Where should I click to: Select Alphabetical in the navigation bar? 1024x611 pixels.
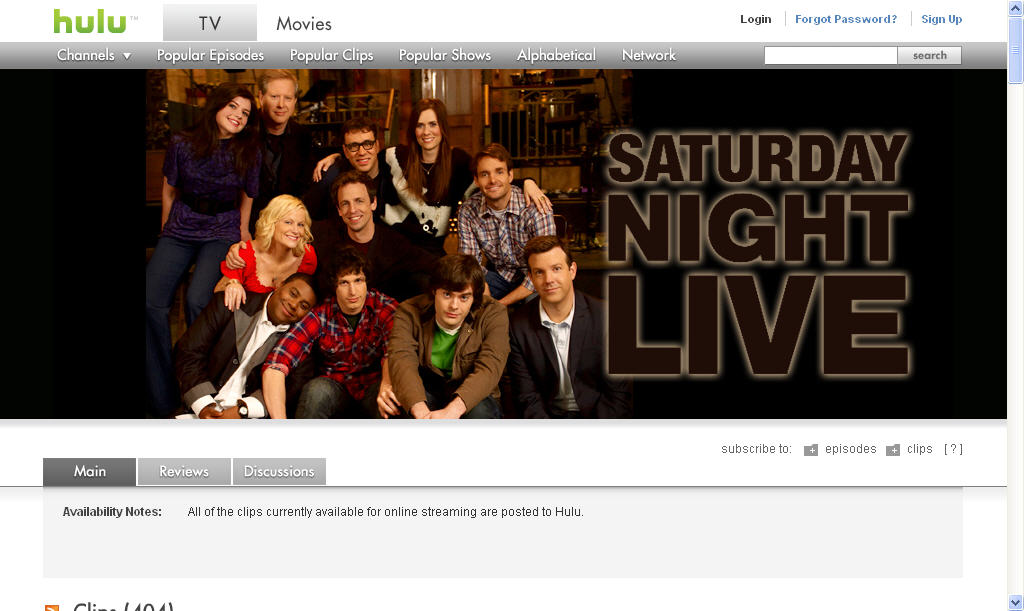click(555, 55)
